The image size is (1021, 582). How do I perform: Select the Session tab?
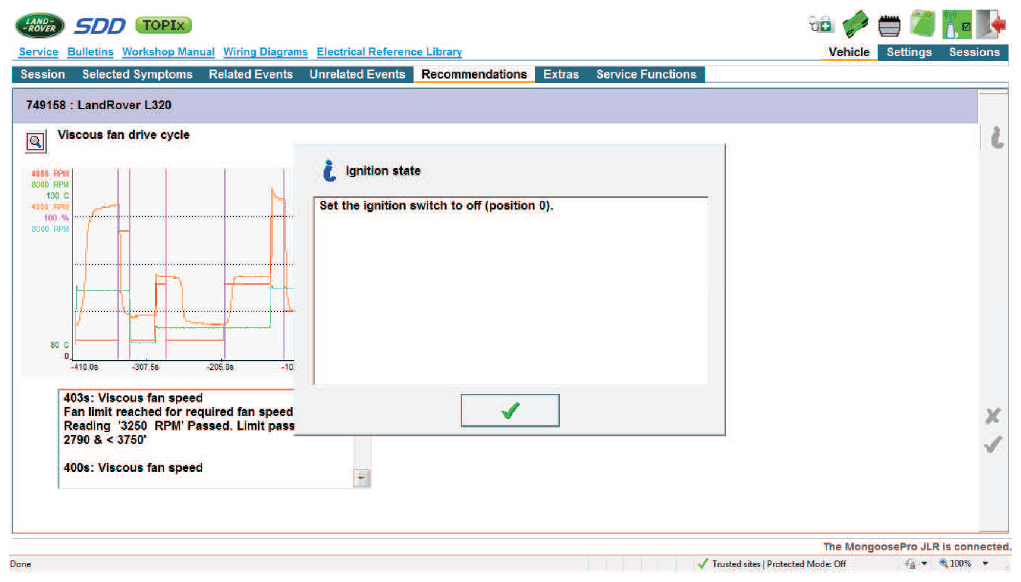42,74
